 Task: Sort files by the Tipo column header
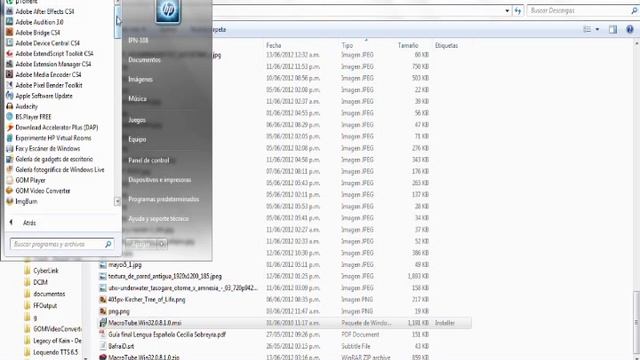tap(347, 45)
